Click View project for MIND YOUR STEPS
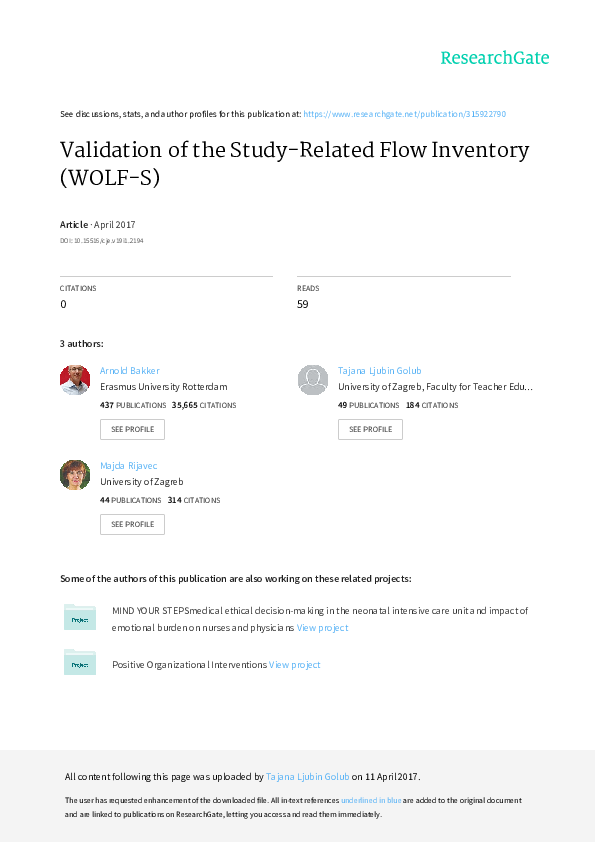Screen dimensions: 595x842 click(x=322, y=627)
